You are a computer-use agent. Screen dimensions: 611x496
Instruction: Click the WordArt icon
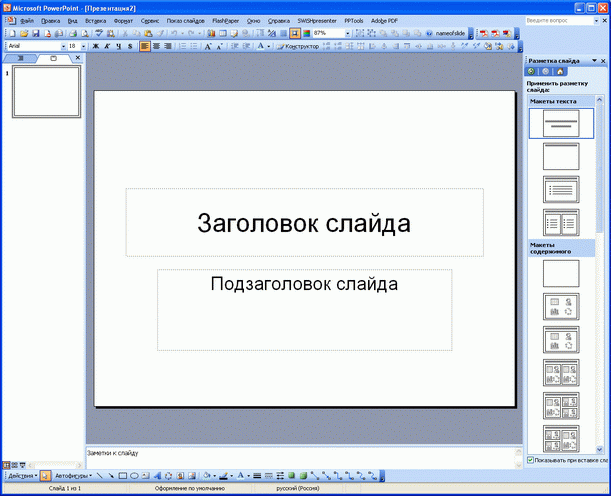click(157, 476)
